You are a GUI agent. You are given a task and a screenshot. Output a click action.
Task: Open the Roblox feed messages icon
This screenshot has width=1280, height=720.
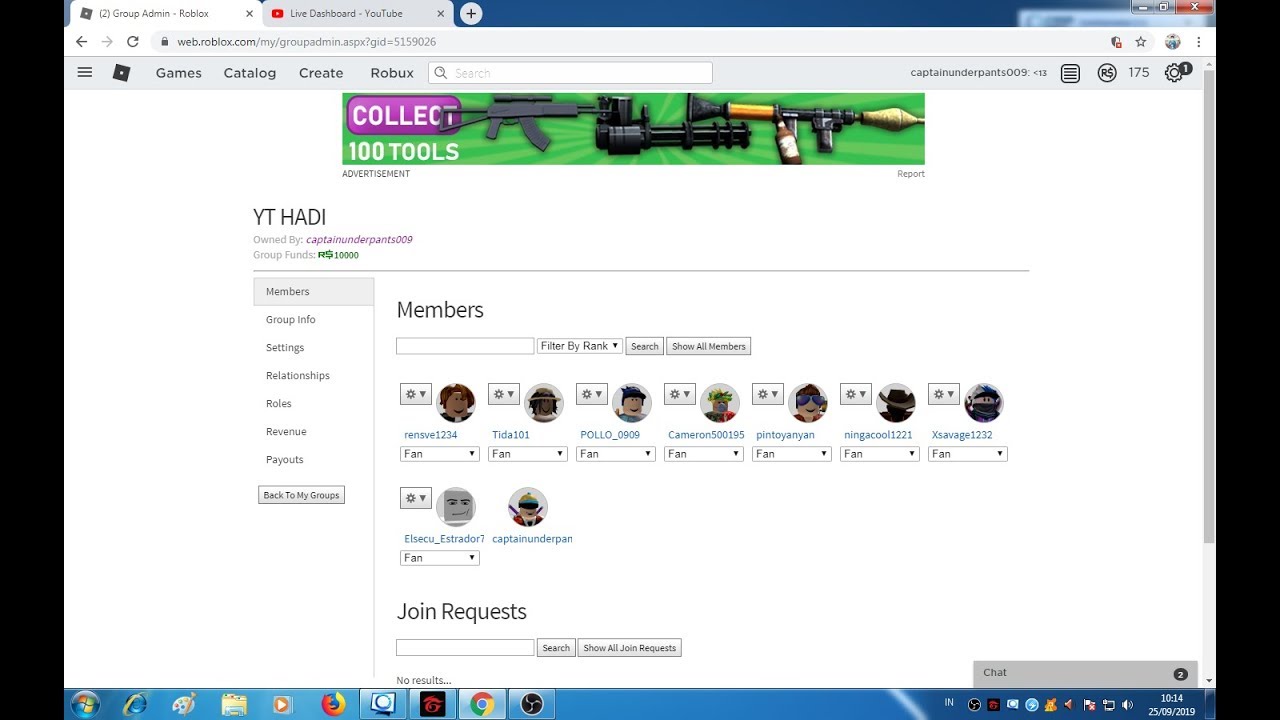pos(1070,73)
